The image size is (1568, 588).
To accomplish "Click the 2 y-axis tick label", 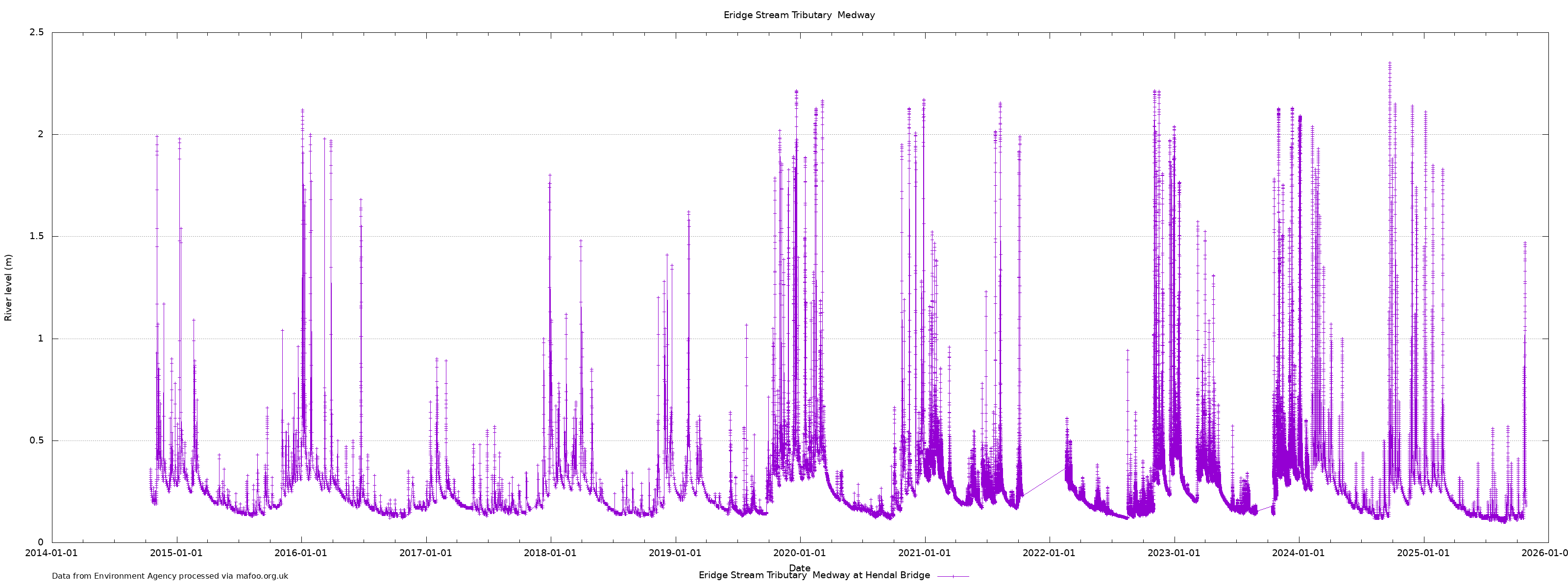I will pyautogui.click(x=41, y=134).
